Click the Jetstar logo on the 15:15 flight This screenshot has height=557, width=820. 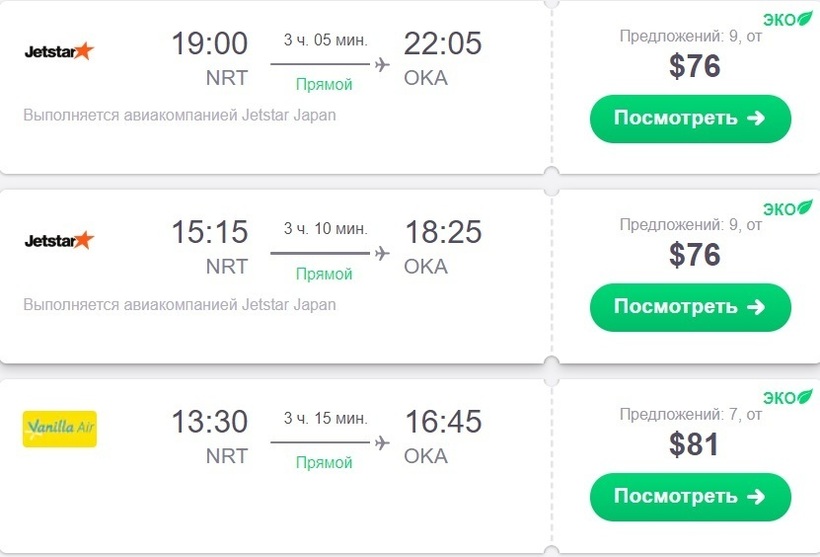pyautogui.click(x=59, y=240)
